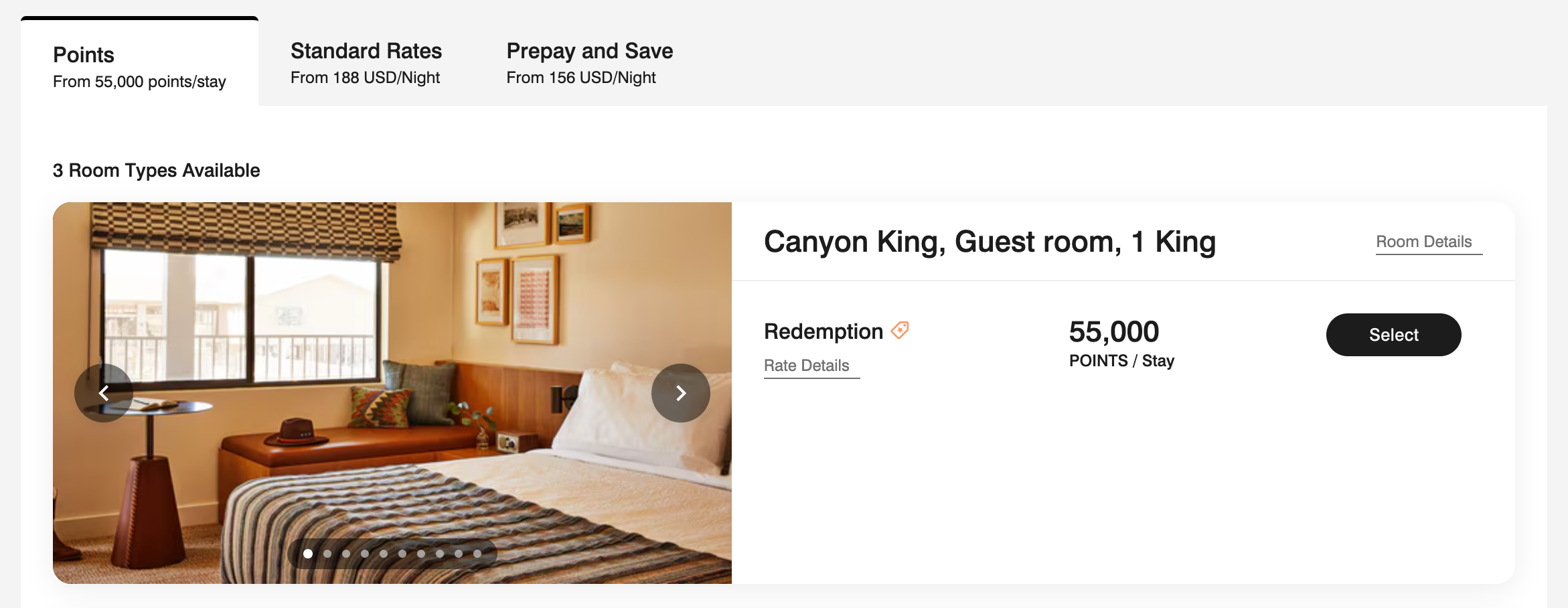The width and height of the screenshot is (1568, 608).
Task: Show the eighth carousel photo dot
Action: tap(440, 554)
